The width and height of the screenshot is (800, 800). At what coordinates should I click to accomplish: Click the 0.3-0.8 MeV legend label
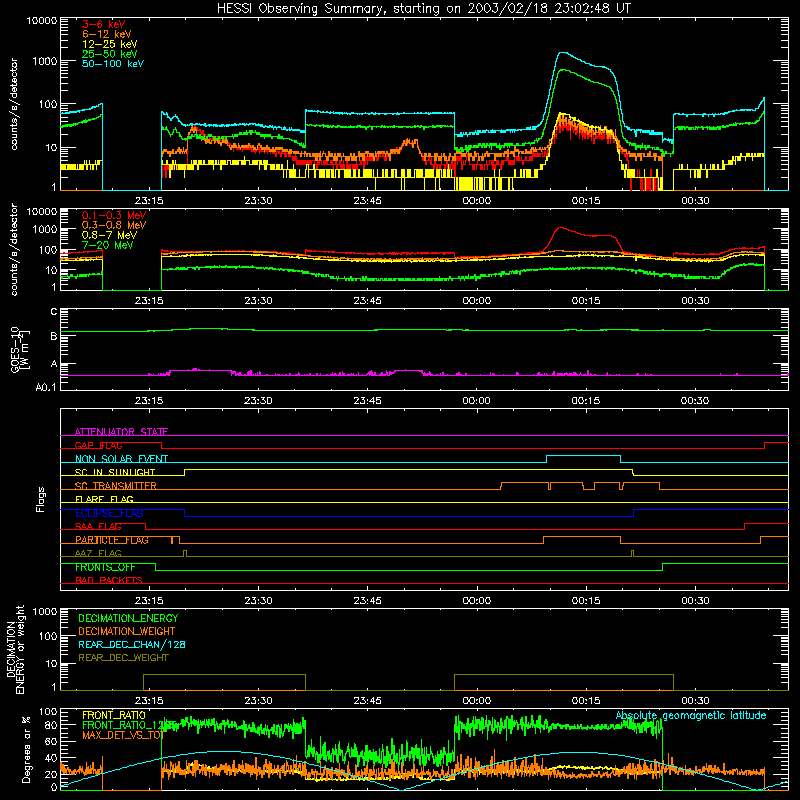[x=114, y=225]
